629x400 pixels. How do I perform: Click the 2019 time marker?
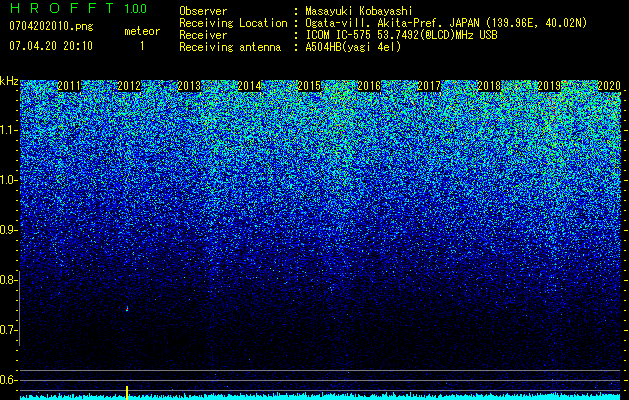(x=549, y=86)
